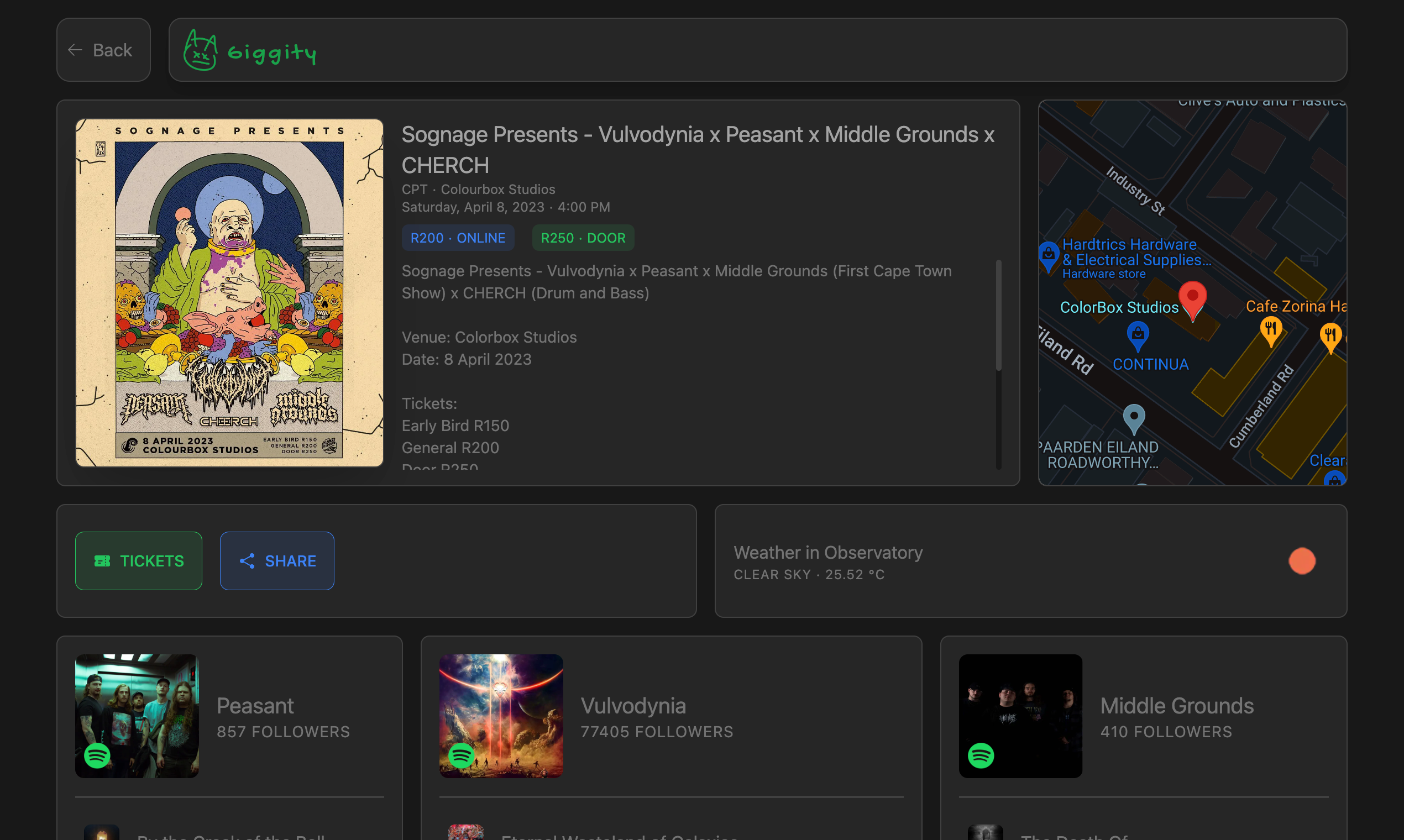Open Spotify icon on Vulvodynia artwork

(x=461, y=755)
